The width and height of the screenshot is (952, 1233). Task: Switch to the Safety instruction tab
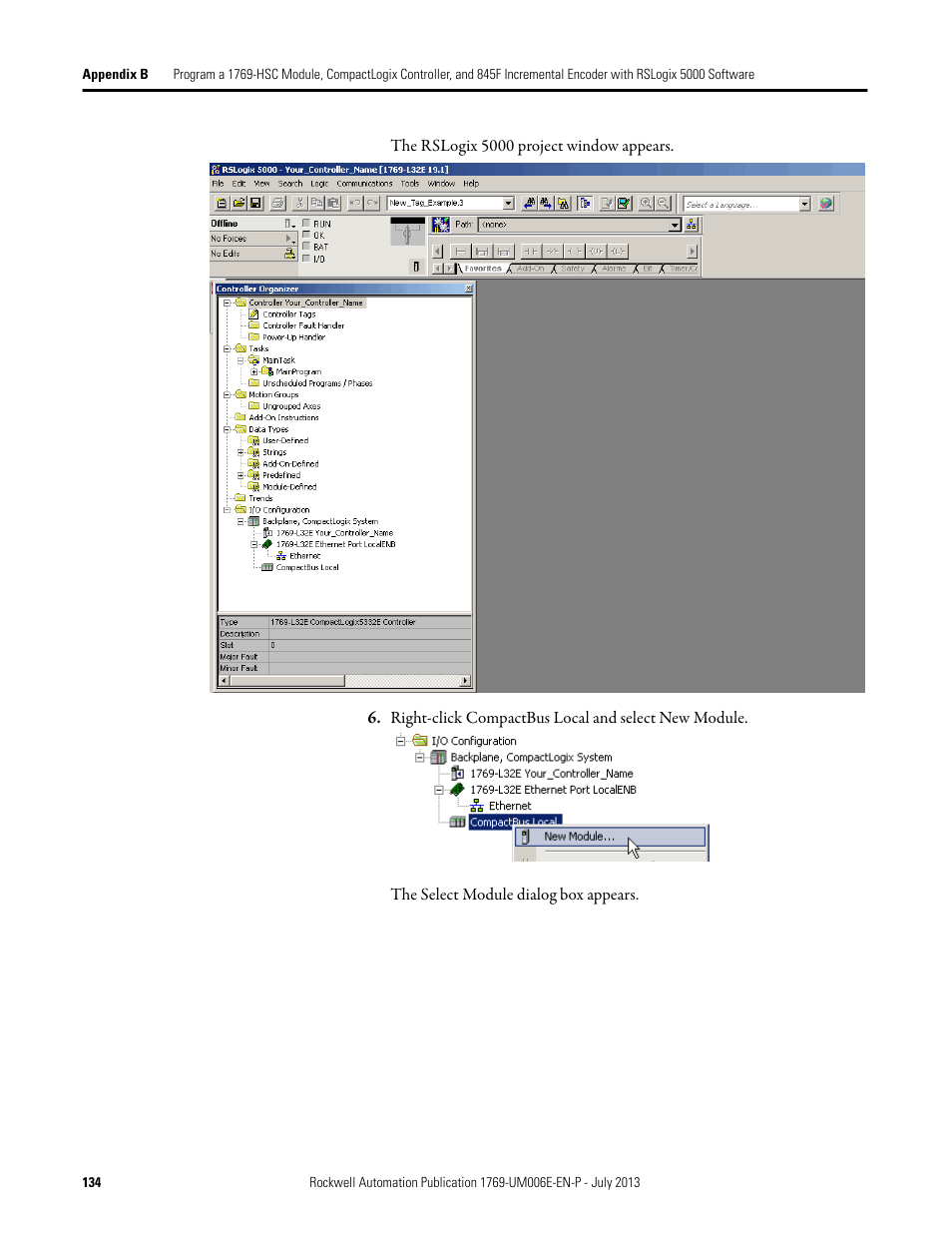click(573, 269)
